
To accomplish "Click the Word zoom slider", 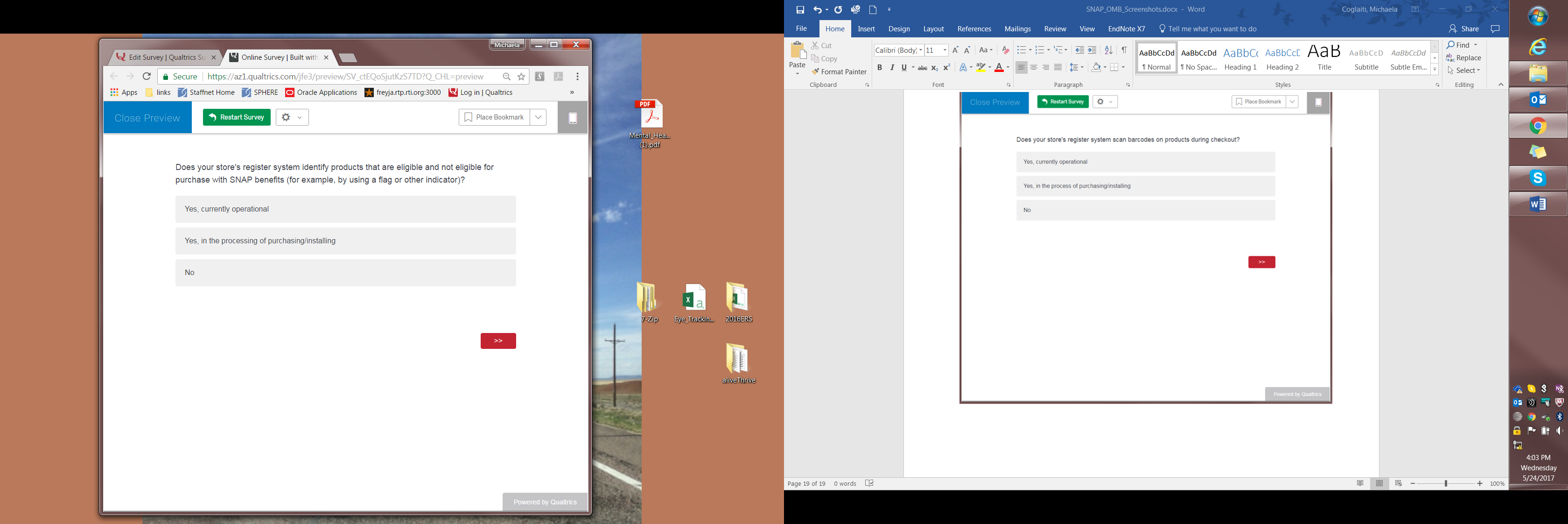I will 1446,483.
